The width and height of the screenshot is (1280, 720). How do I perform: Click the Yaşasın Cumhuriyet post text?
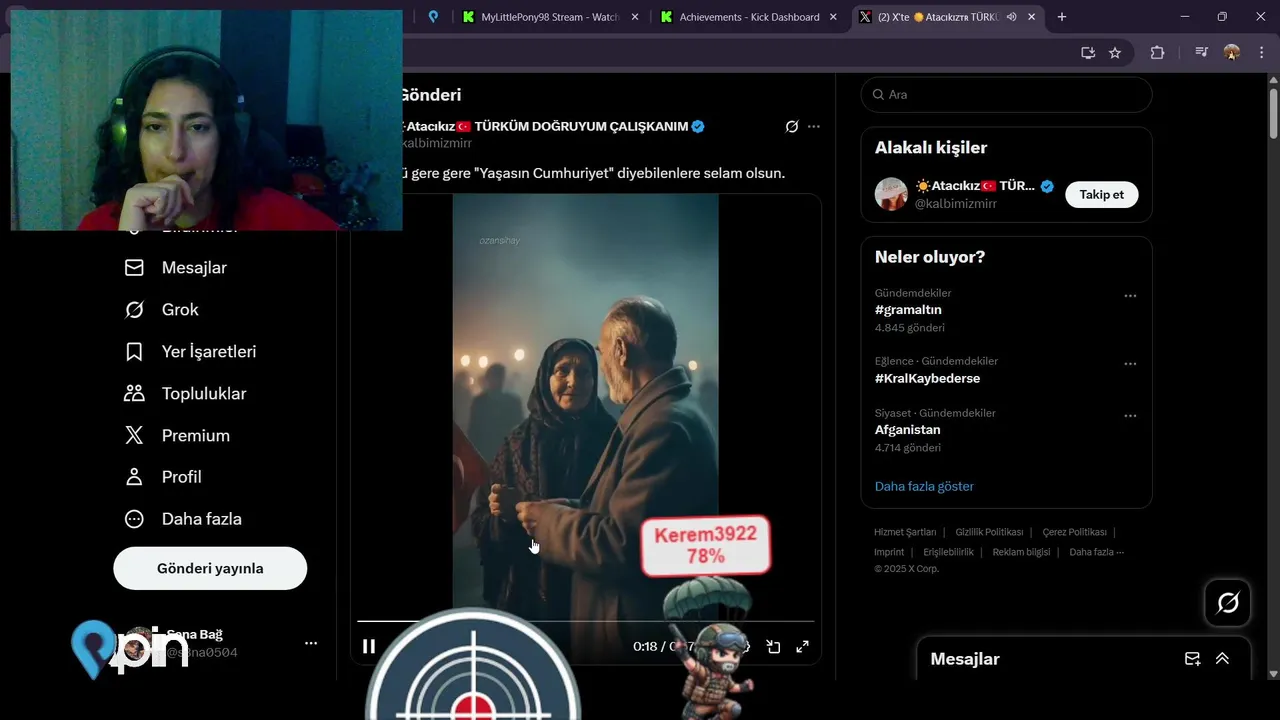coord(594,173)
